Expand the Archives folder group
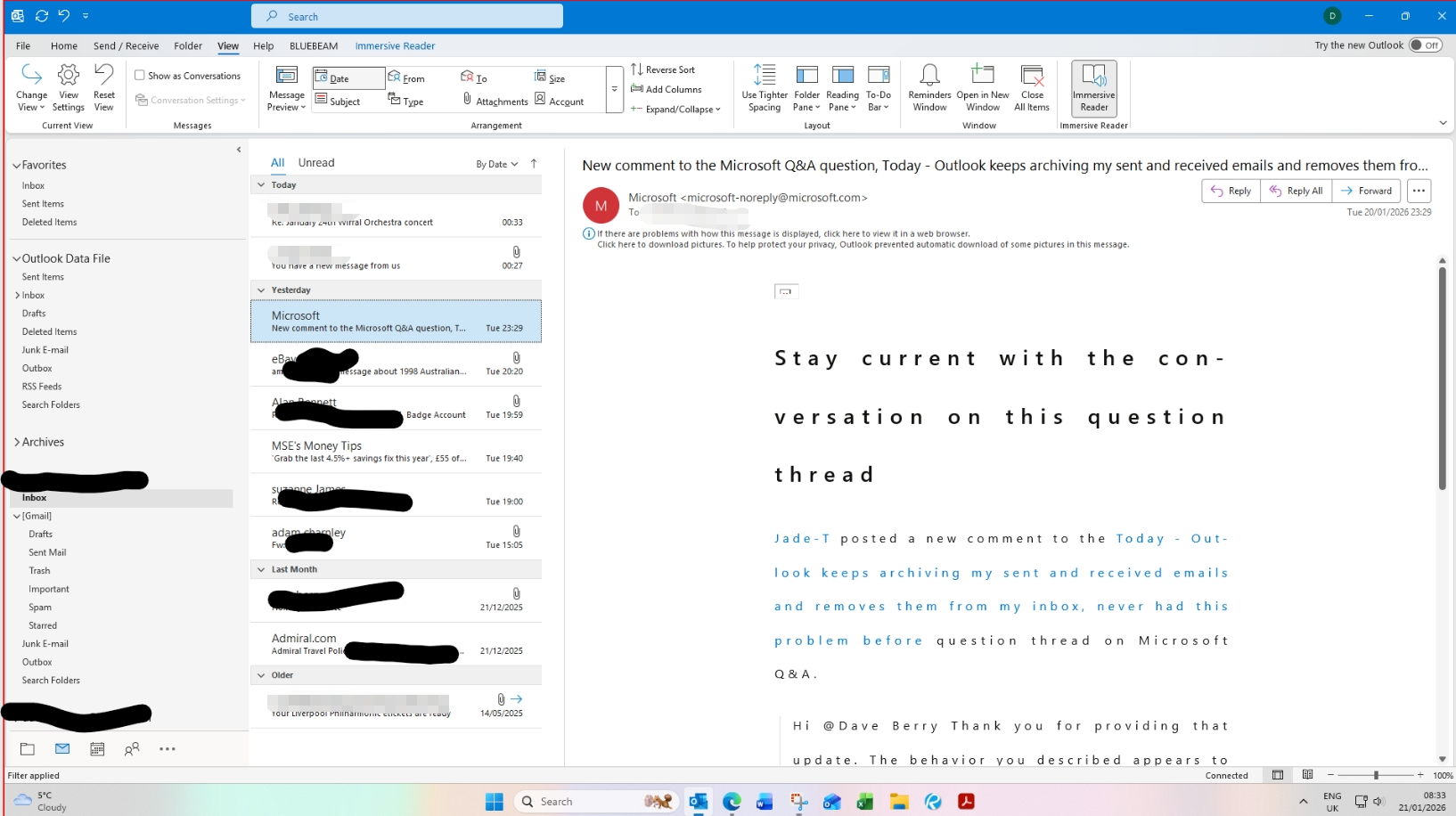Image resolution: width=1456 pixels, height=816 pixels. click(x=16, y=442)
